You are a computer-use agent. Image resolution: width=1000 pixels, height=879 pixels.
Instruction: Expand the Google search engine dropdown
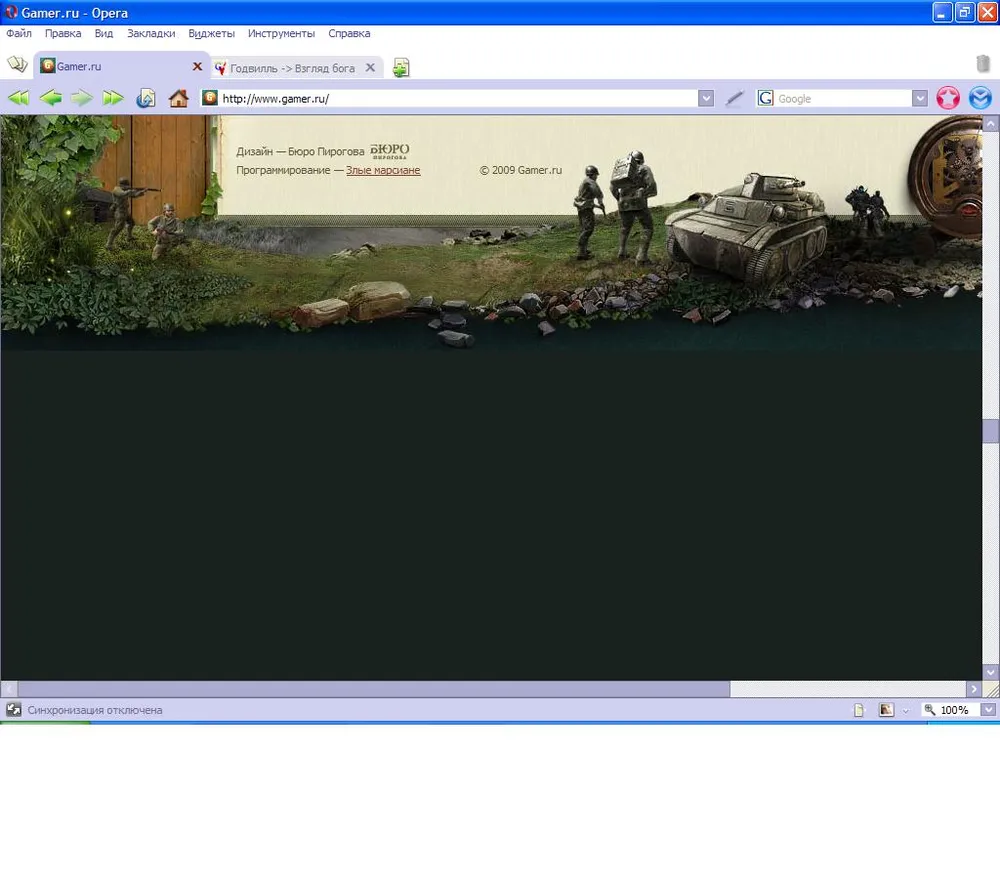pos(920,98)
